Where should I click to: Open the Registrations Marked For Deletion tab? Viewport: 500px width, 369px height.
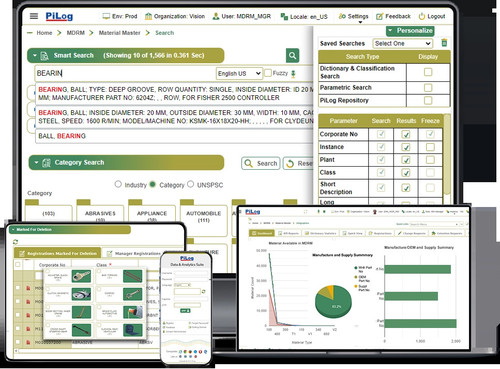58,253
